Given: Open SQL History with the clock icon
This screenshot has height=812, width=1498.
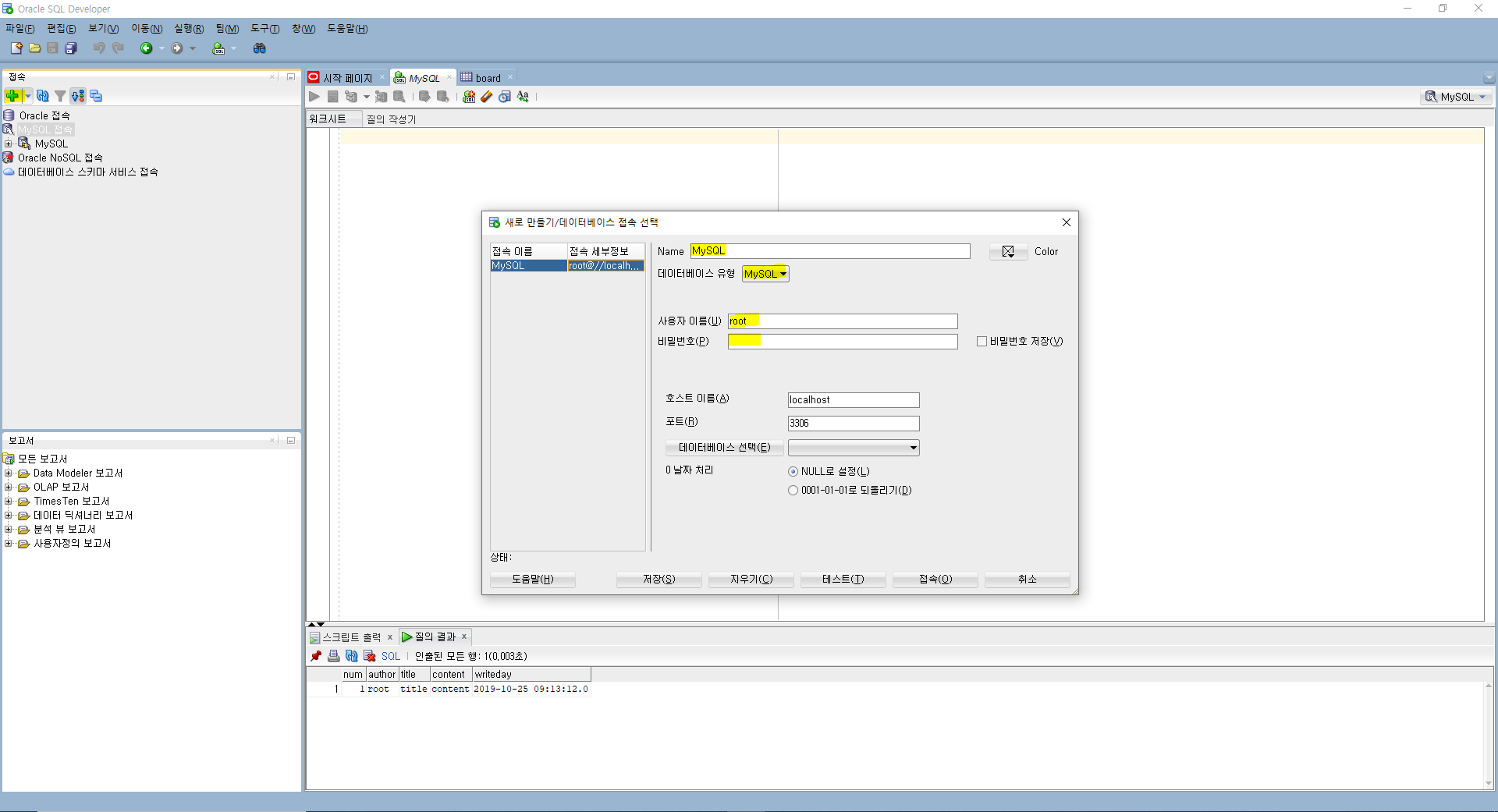Looking at the screenshot, I should (x=505, y=97).
